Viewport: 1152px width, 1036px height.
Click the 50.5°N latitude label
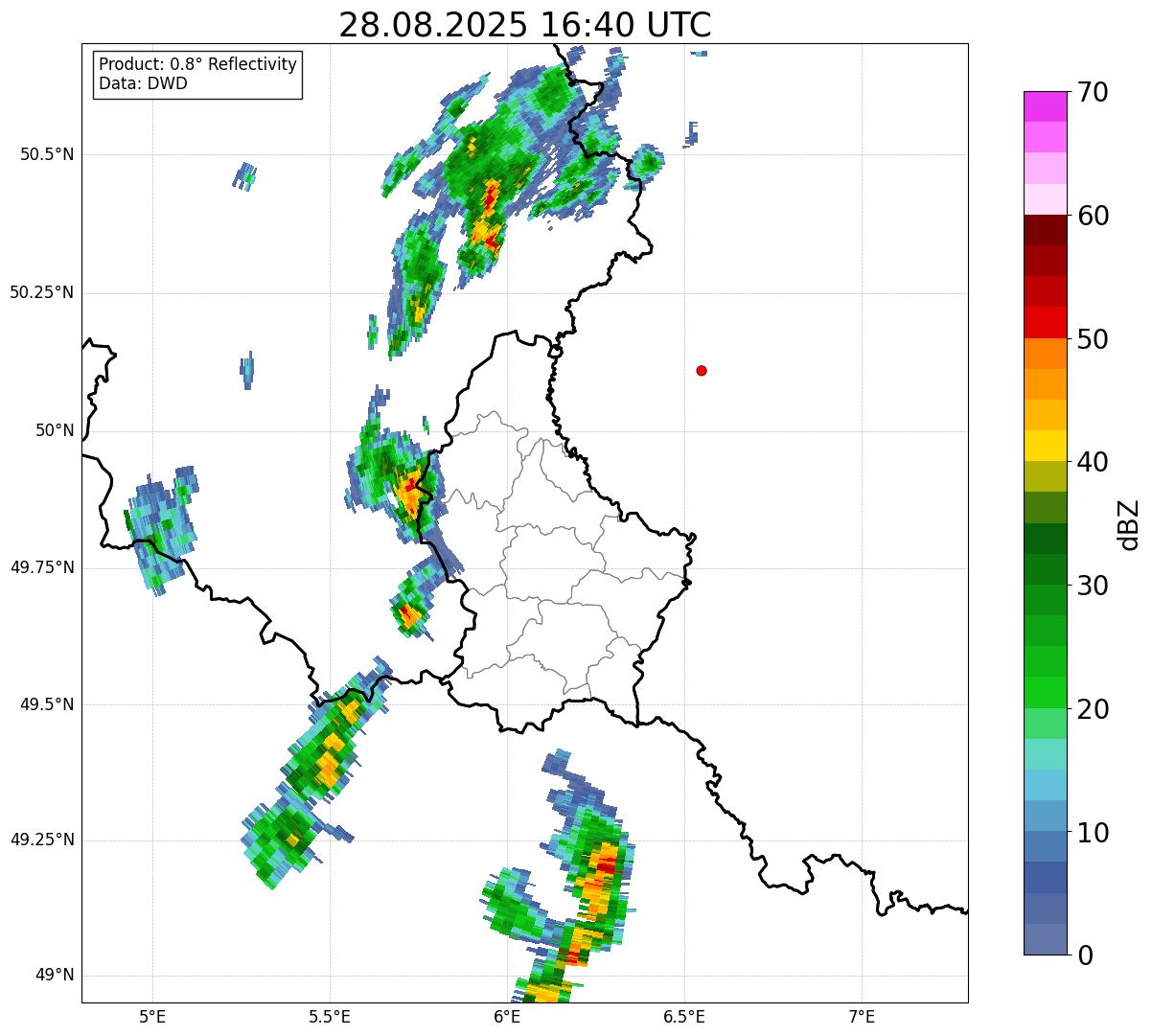click(x=47, y=154)
